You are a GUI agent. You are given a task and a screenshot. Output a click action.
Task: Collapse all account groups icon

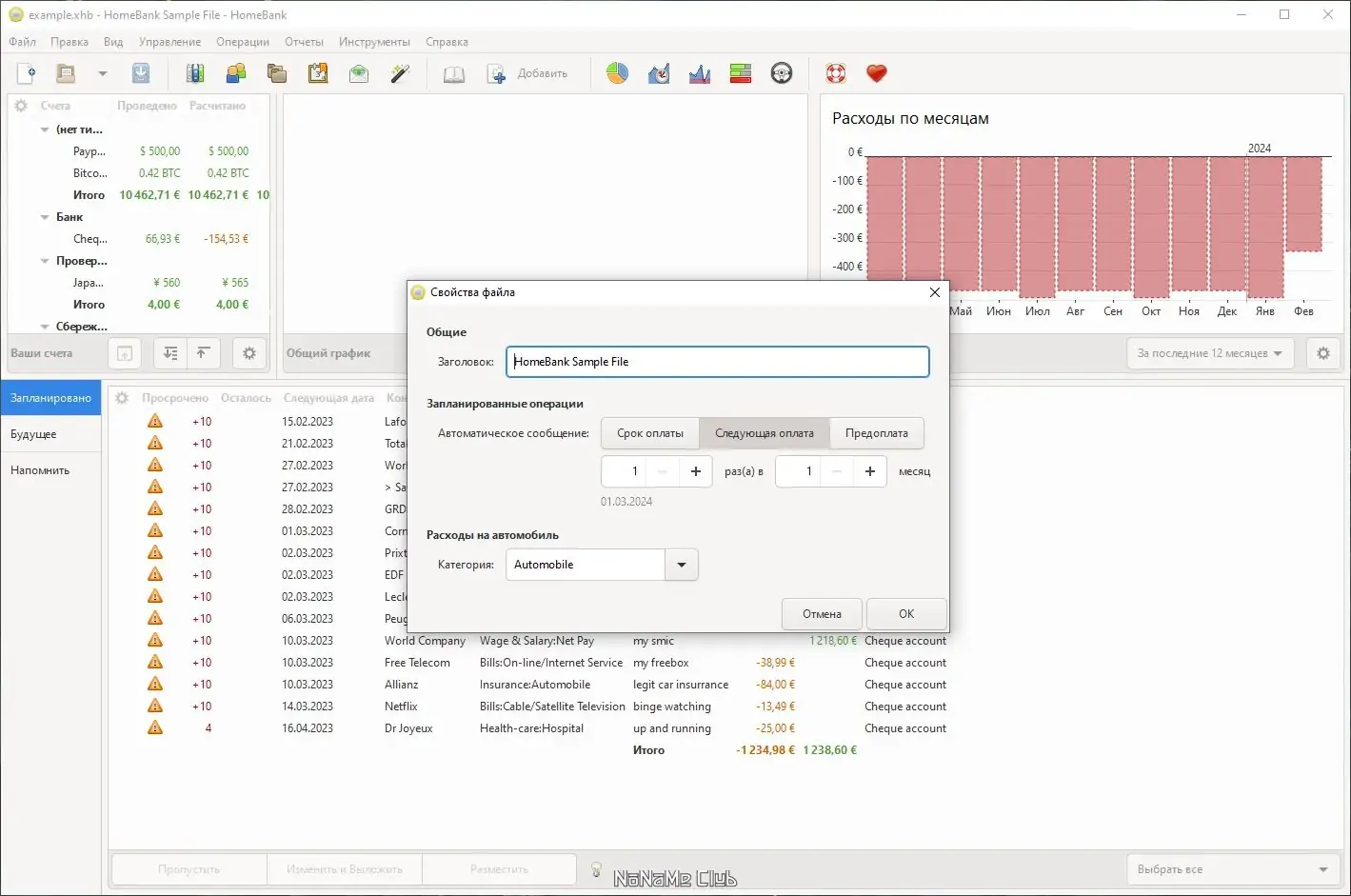tap(203, 353)
